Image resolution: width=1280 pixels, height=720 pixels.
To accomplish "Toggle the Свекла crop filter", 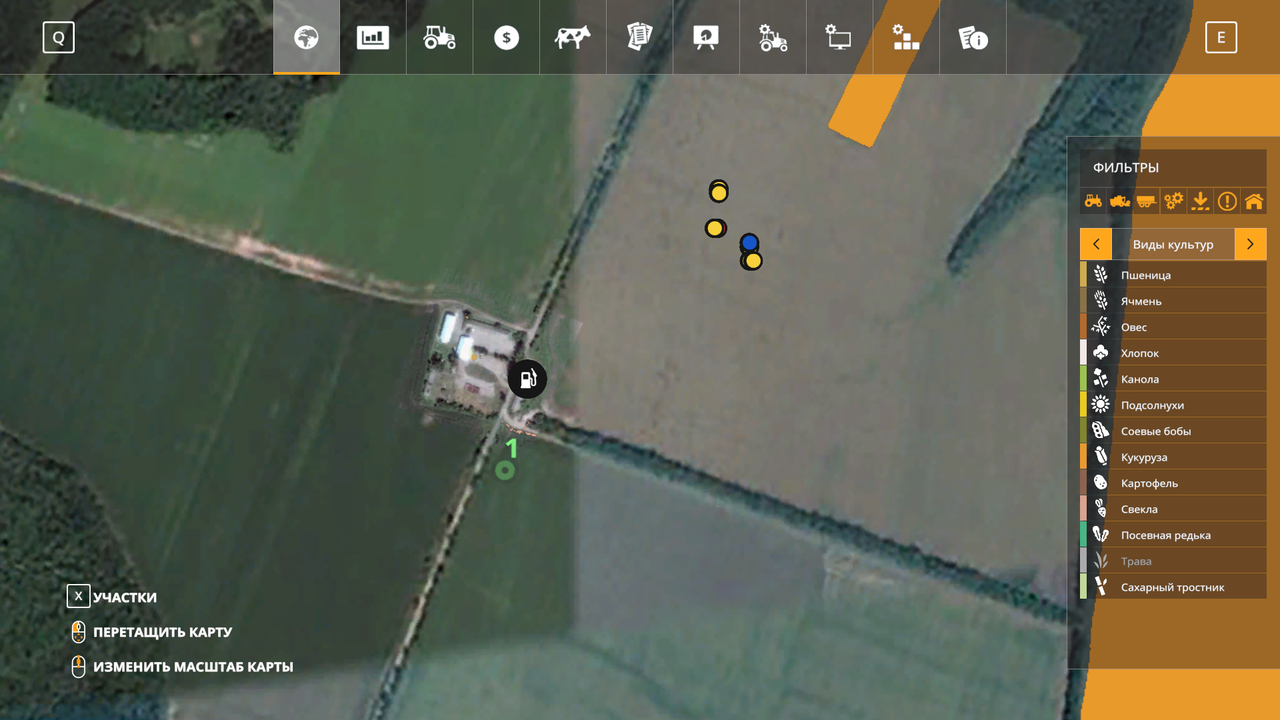I will pos(1173,509).
